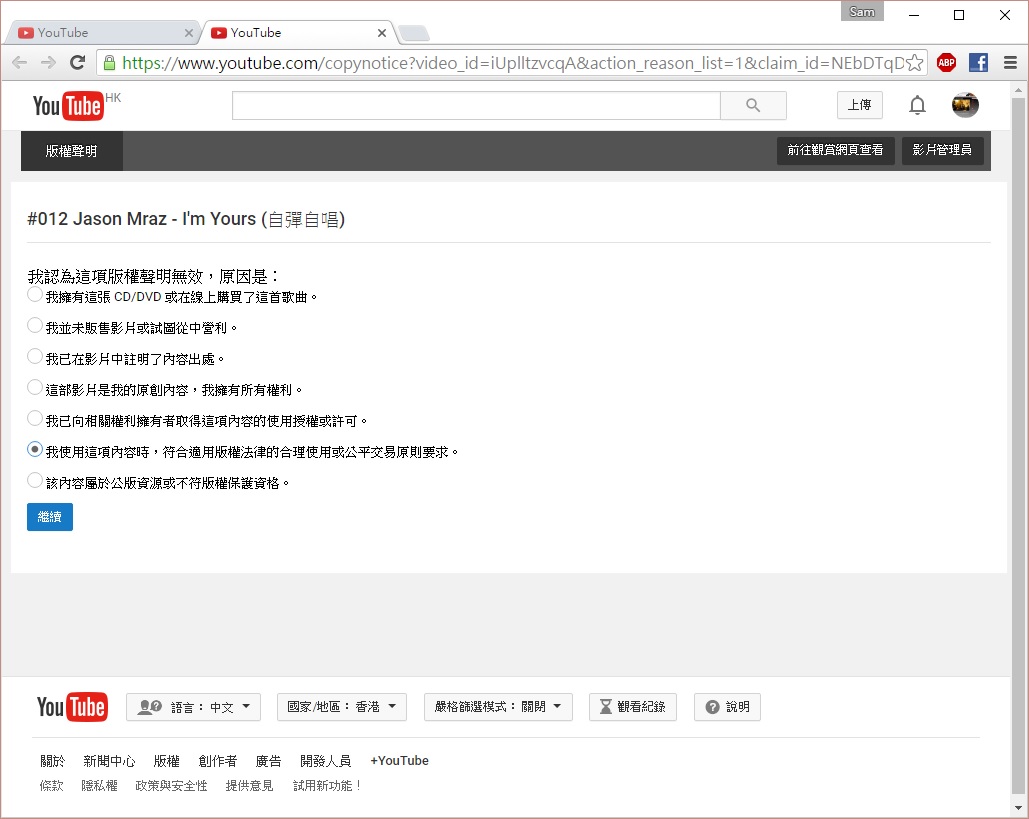The height and width of the screenshot is (819, 1029).
Task: Select 我並未販售影片或試圖從中營利 option
Action: pyautogui.click(x=35, y=326)
